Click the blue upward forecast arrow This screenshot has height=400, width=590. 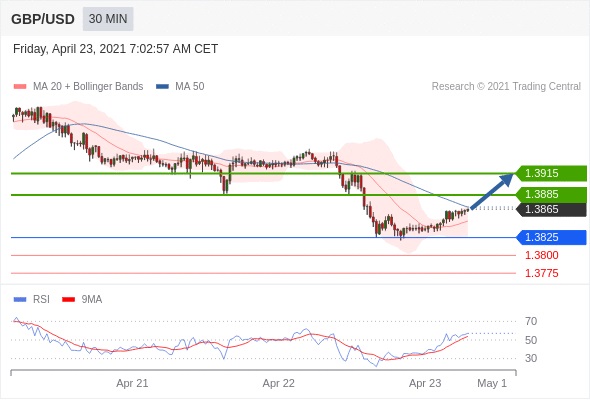pyautogui.click(x=492, y=191)
